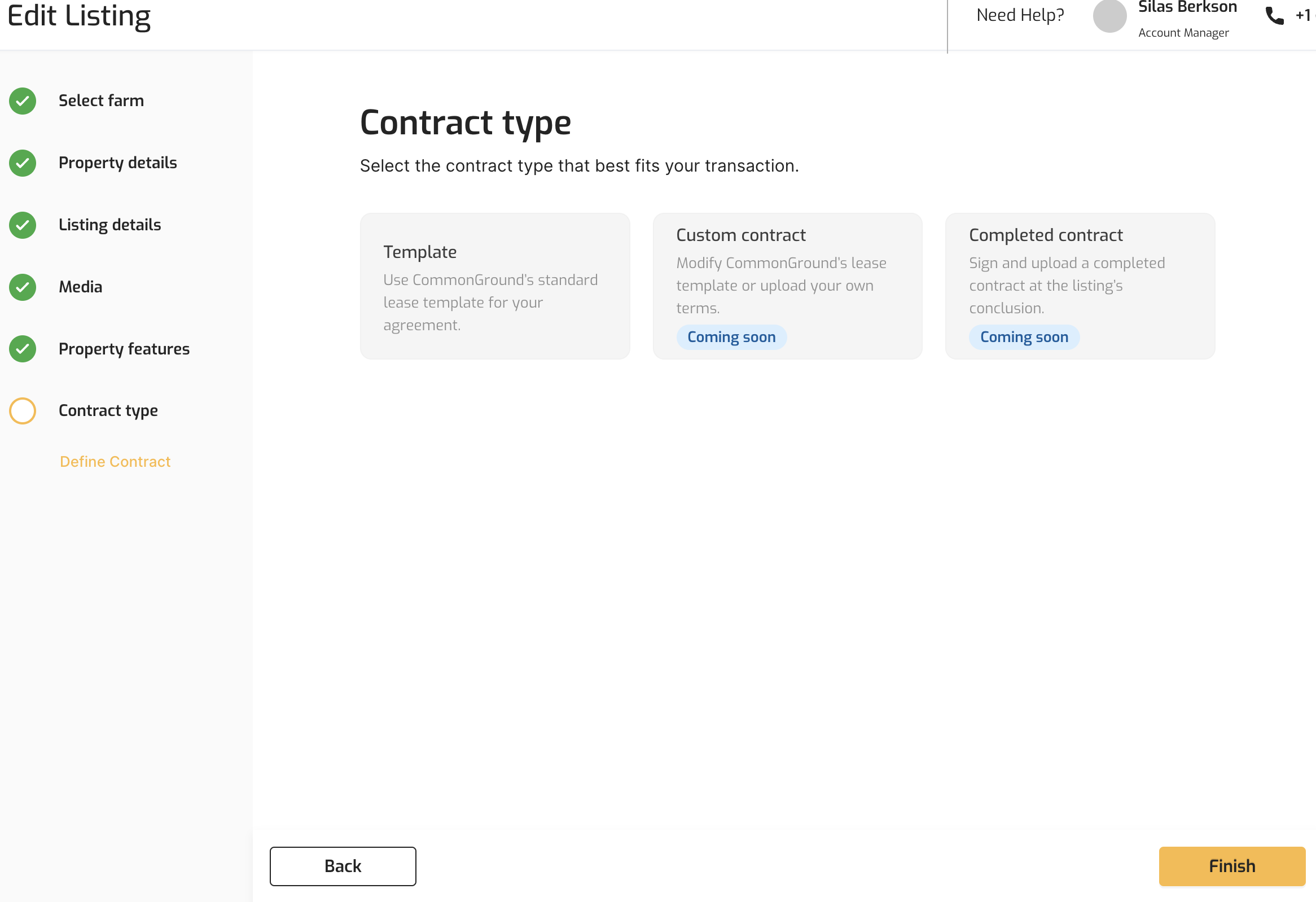Click the green checkmark beside Select farm
Screen dimensions: 1316x902
(23, 101)
